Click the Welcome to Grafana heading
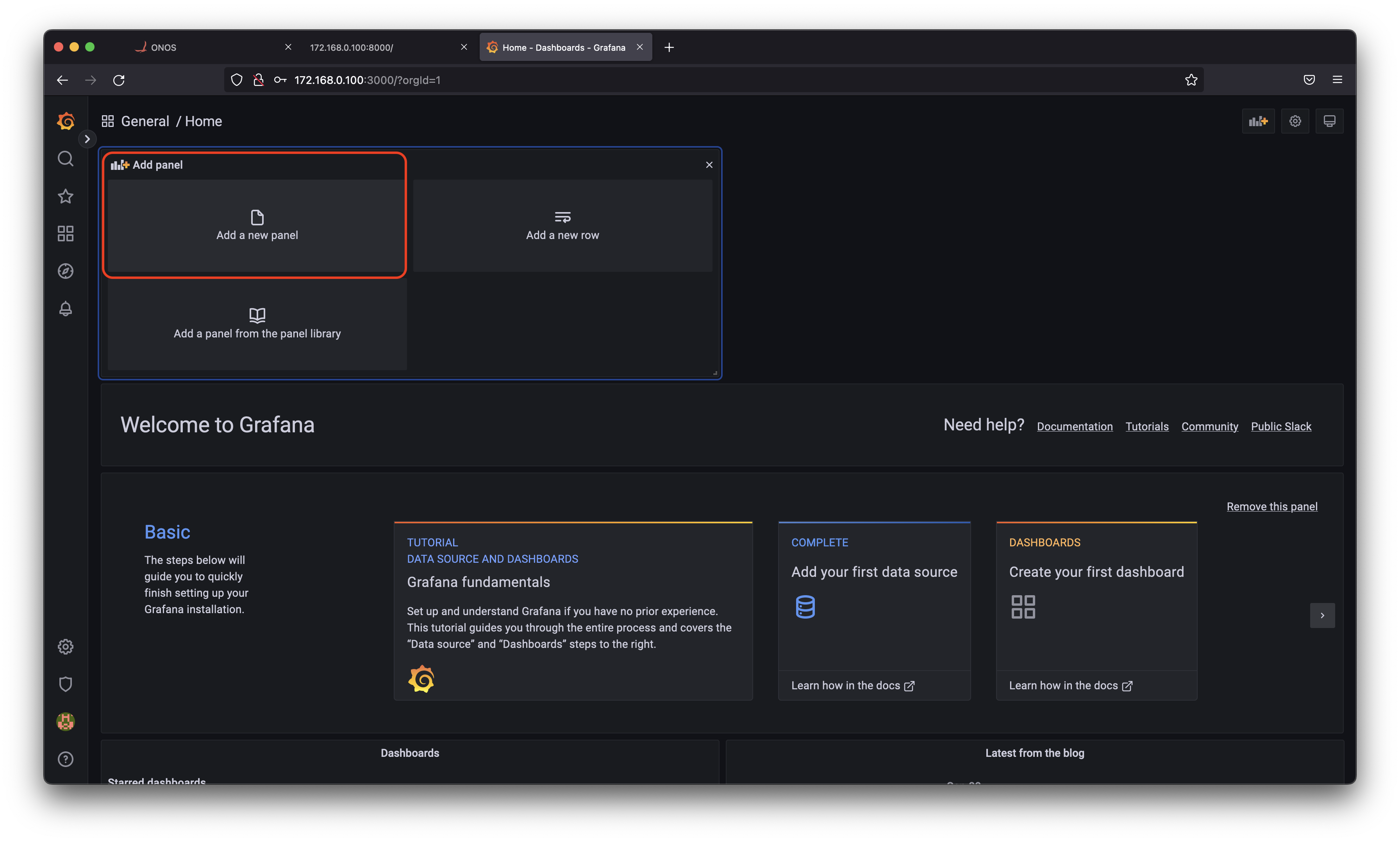This screenshot has width=1400, height=842. [217, 425]
